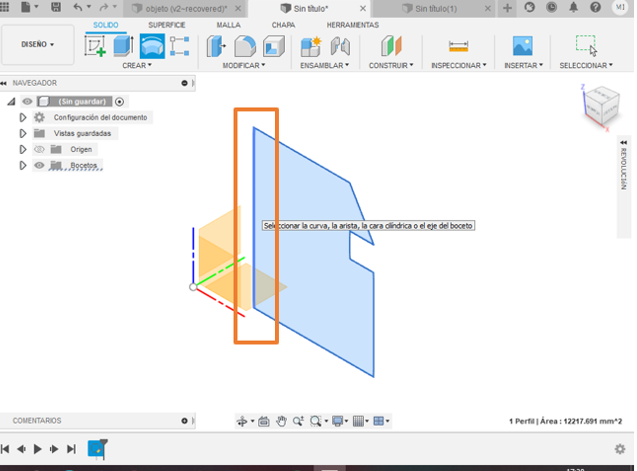Select the Shell tool
This screenshot has height=471, width=637.
point(274,46)
